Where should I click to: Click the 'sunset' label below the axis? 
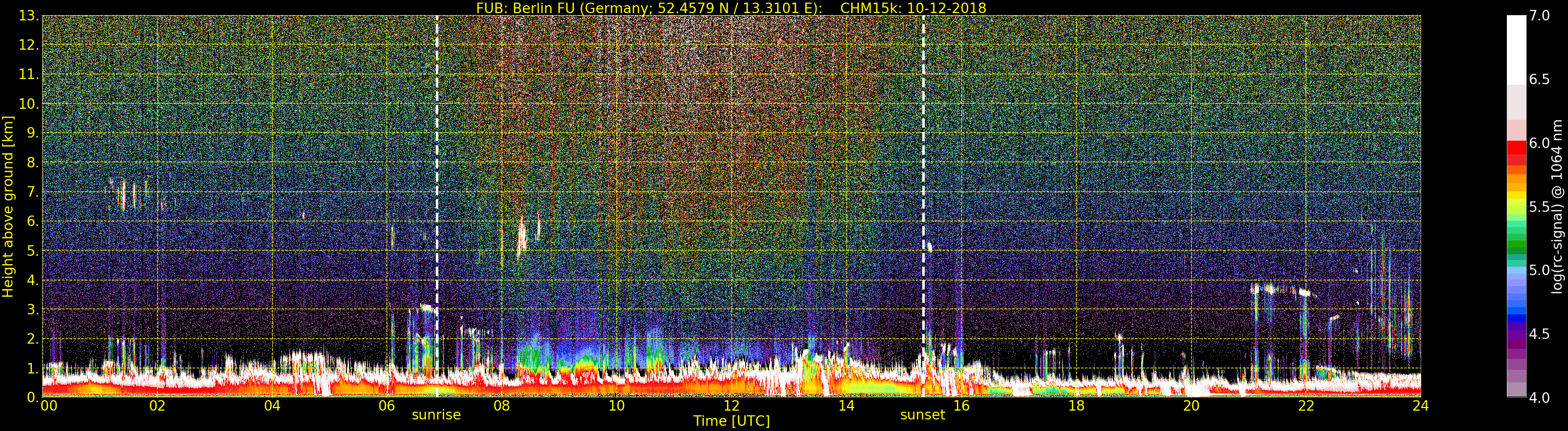(922, 415)
